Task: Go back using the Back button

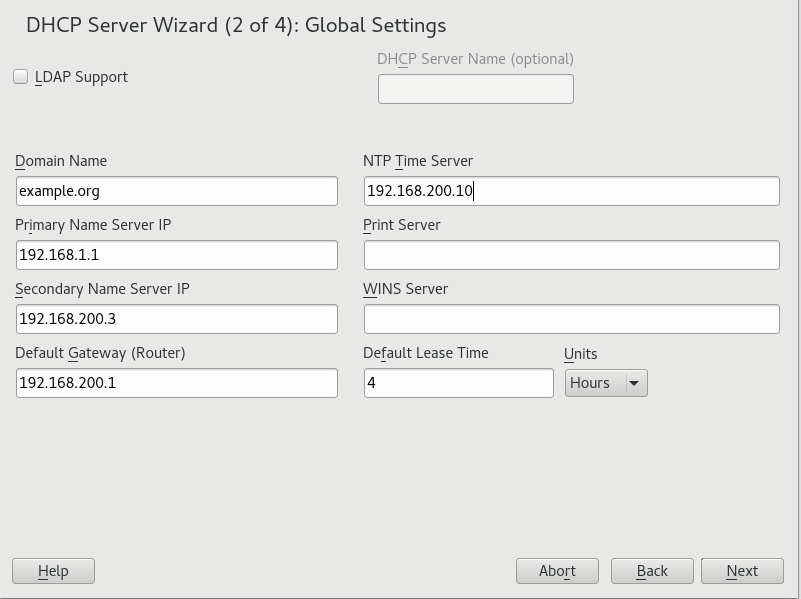Action: pyautogui.click(x=652, y=571)
